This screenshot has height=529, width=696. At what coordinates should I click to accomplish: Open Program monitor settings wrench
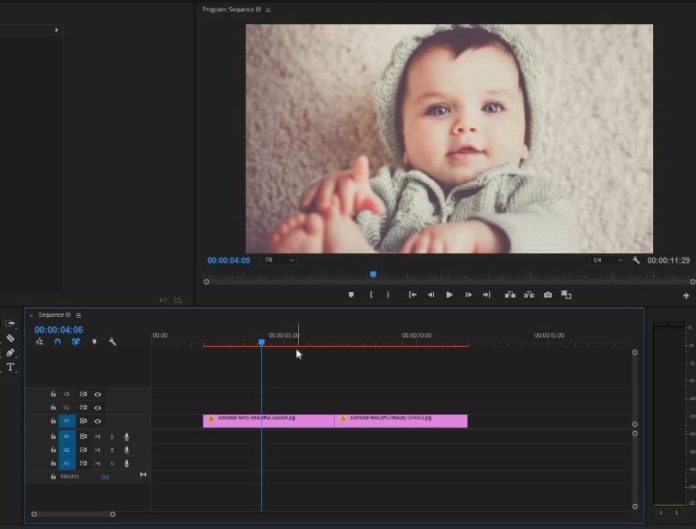pos(636,260)
